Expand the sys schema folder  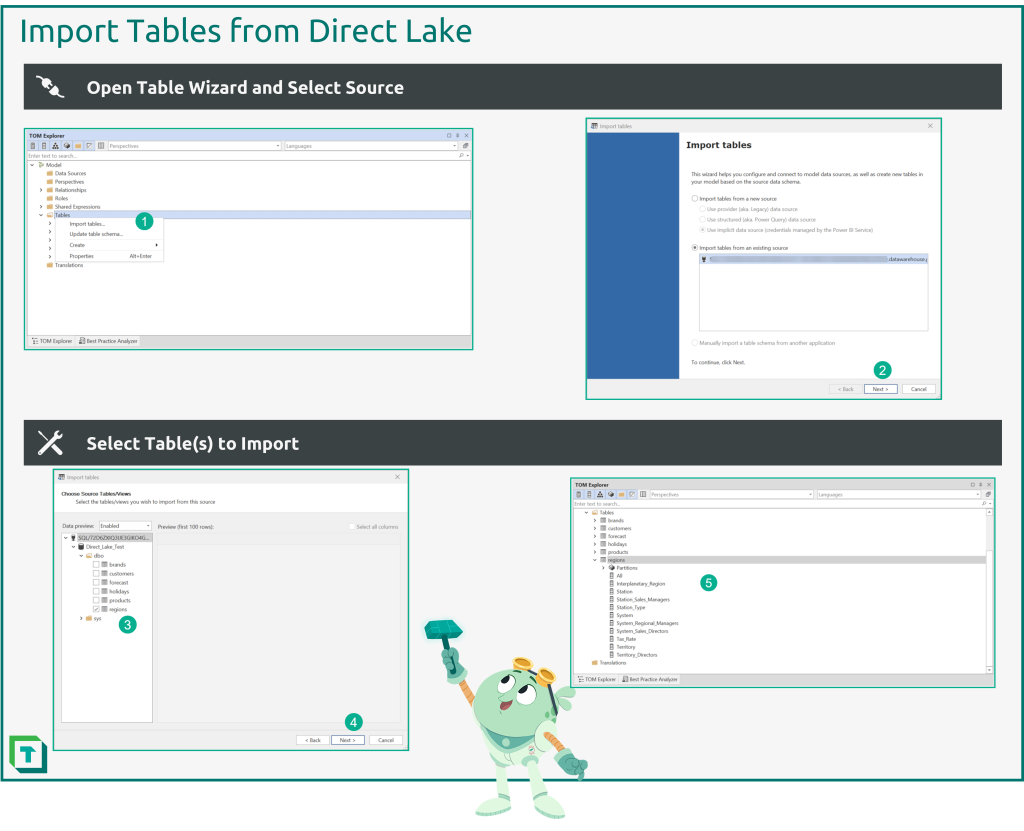click(x=81, y=618)
